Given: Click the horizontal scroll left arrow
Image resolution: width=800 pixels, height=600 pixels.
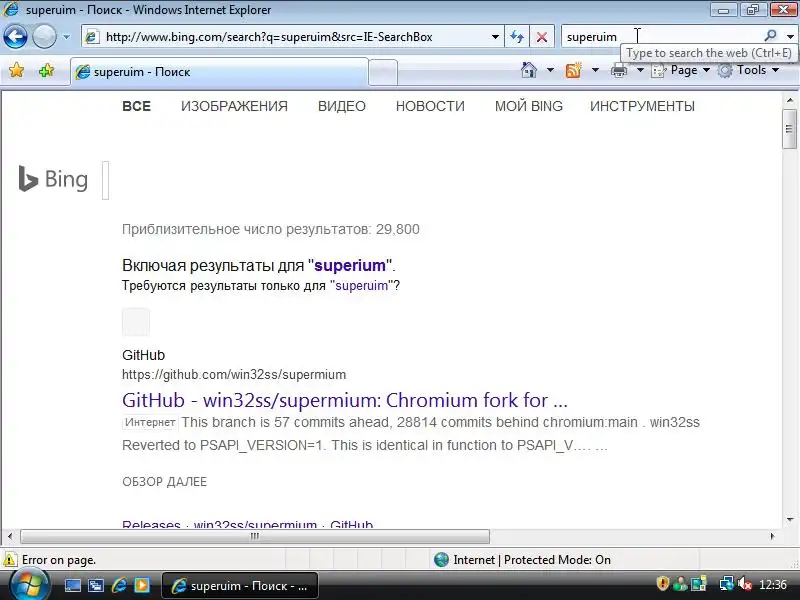Looking at the screenshot, I should [x=10, y=536].
